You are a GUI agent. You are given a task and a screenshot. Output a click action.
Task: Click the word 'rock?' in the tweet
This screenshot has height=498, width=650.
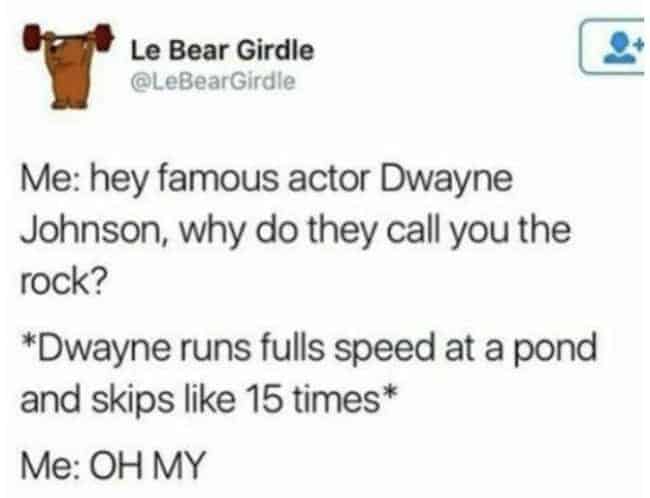(63, 282)
